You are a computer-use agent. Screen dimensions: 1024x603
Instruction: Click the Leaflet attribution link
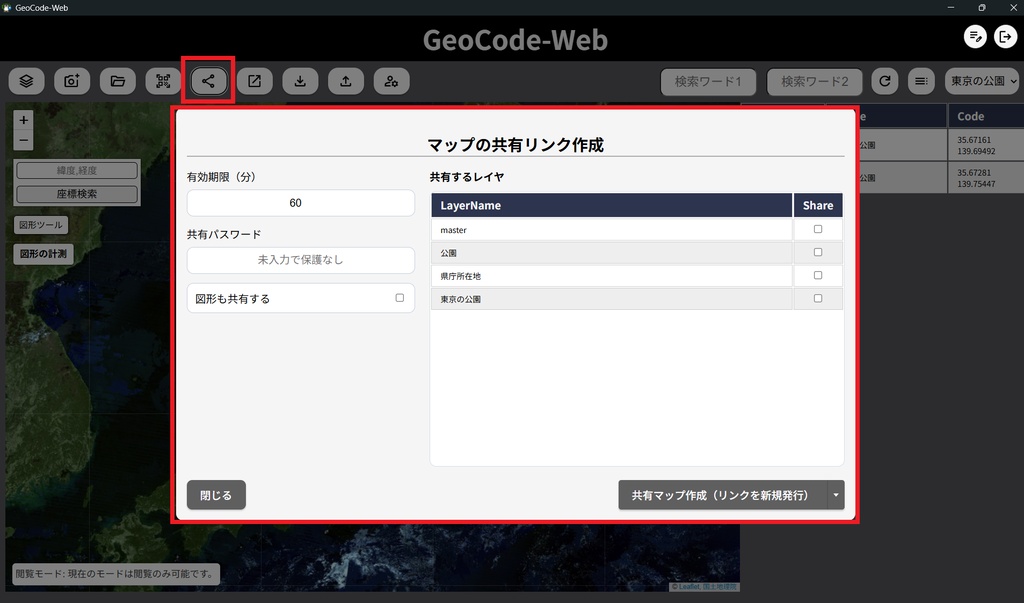click(x=689, y=587)
